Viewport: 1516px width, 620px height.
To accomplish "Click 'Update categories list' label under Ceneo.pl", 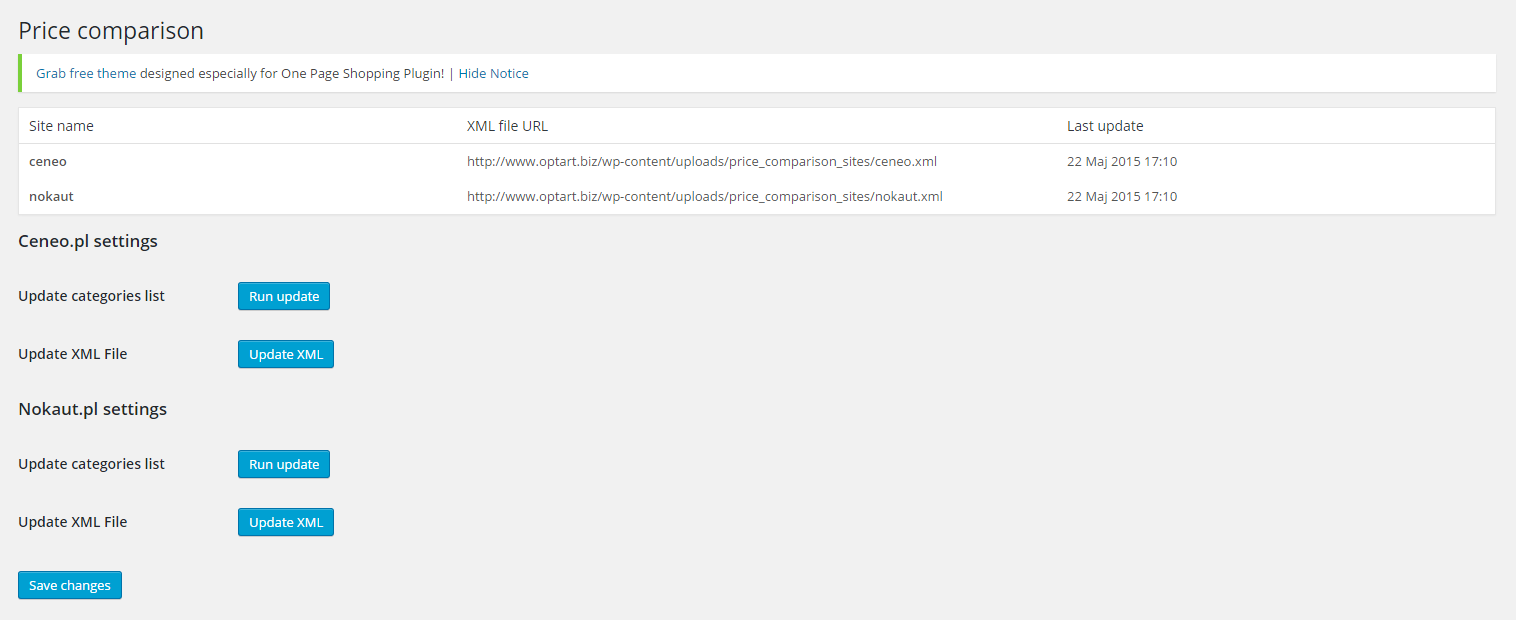I will (x=92, y=296).
